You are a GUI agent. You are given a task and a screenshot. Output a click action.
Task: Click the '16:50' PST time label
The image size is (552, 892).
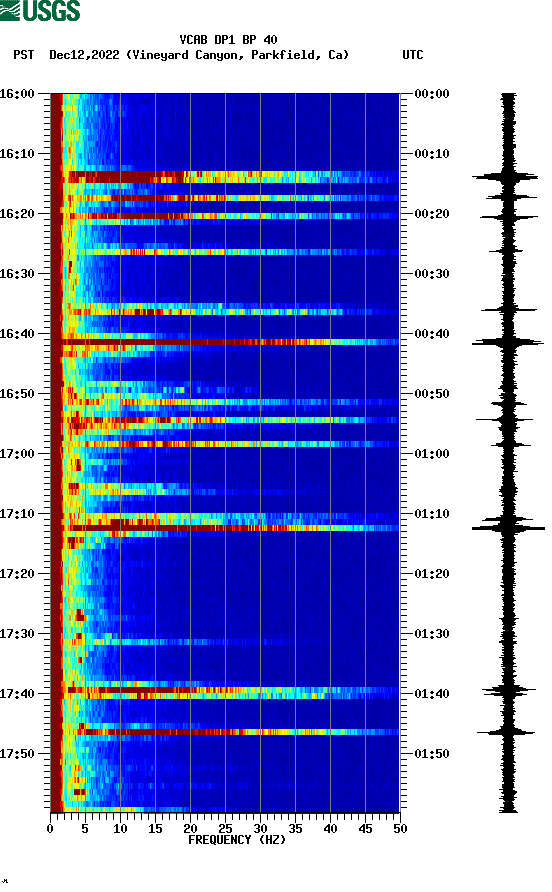(17, 394)
